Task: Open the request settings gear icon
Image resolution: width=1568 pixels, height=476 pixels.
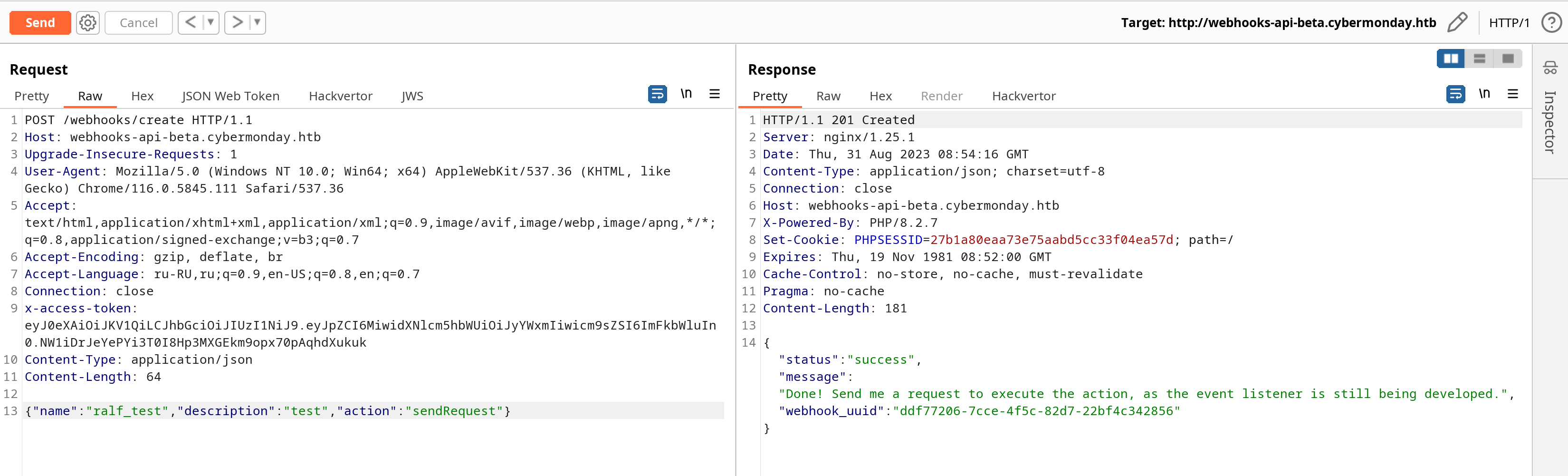Action: 87,22
